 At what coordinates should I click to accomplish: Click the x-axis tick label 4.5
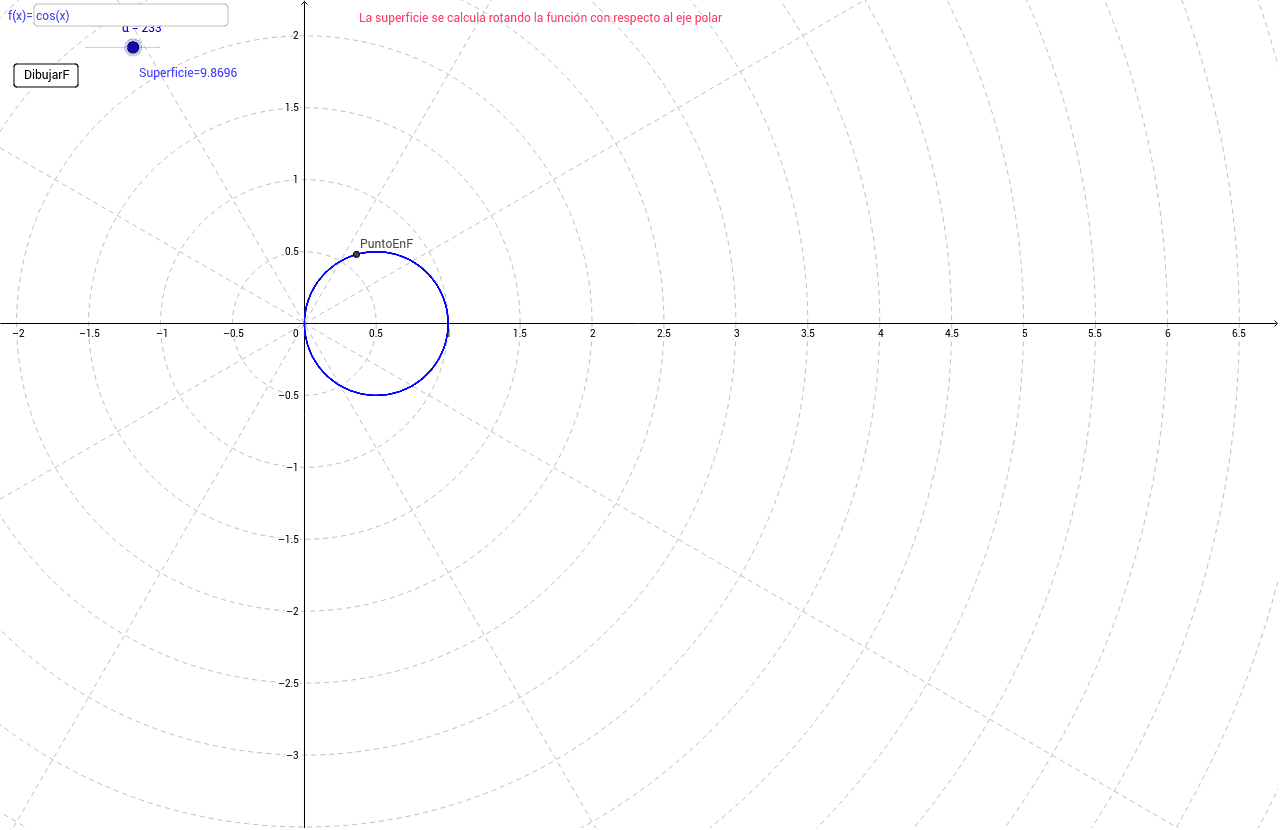951,333
